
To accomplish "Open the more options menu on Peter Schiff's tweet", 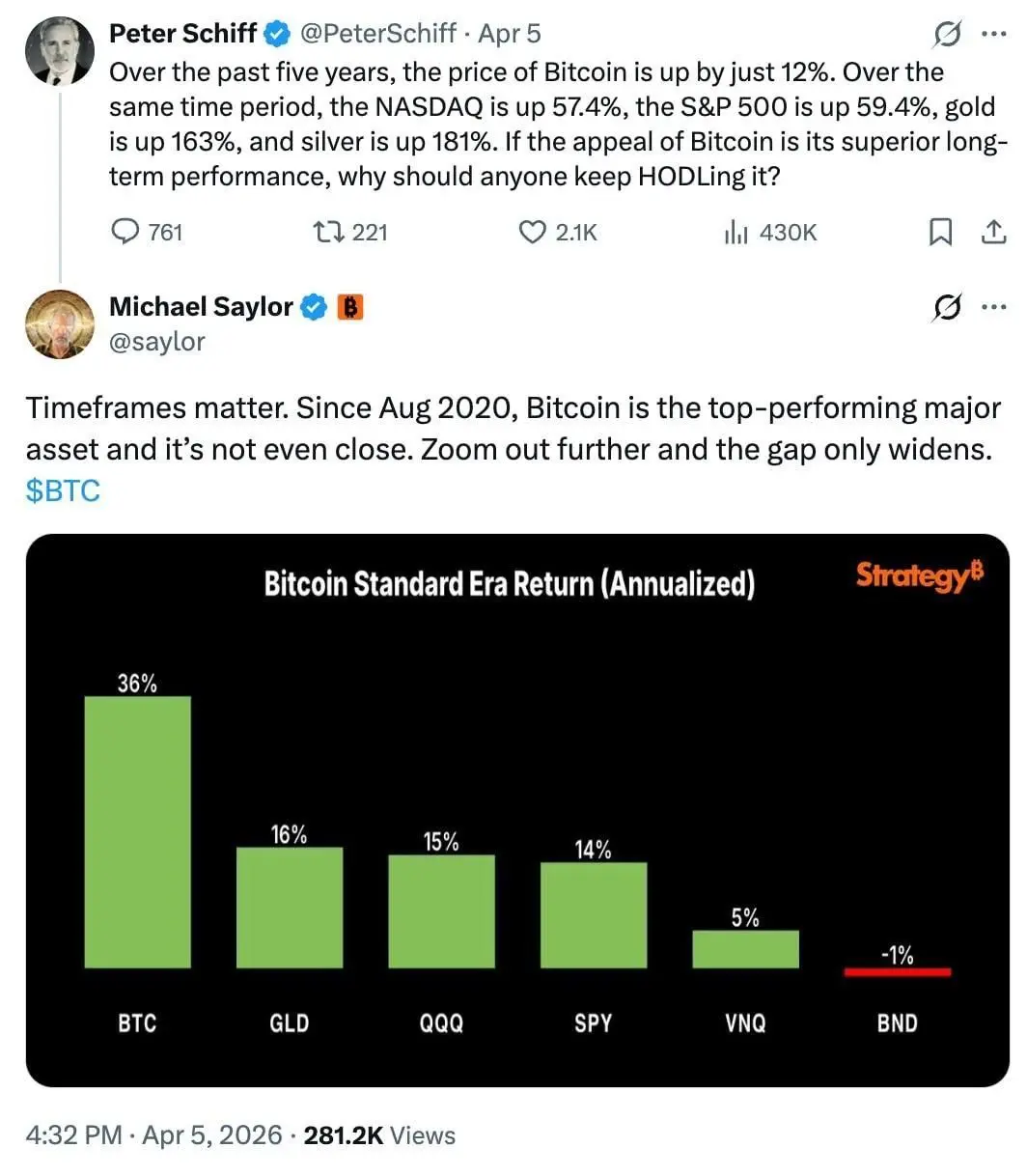I will pos(995,33).
